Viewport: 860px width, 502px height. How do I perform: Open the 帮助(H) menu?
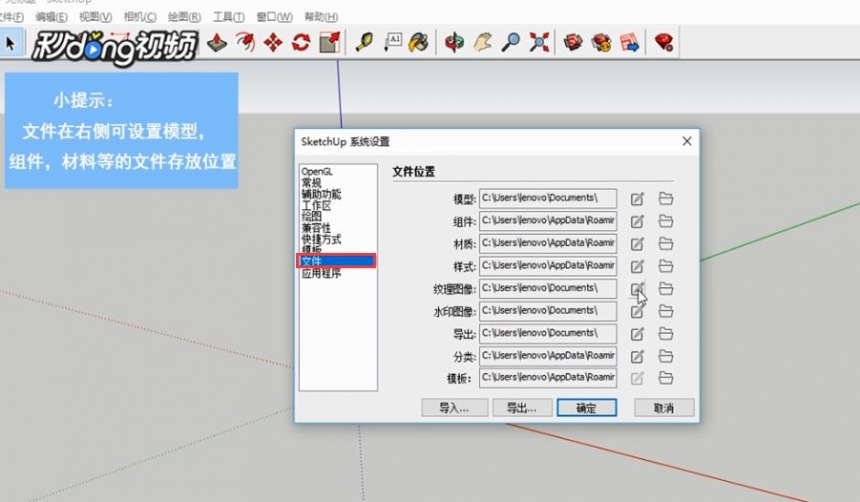(x=321, y=17)
